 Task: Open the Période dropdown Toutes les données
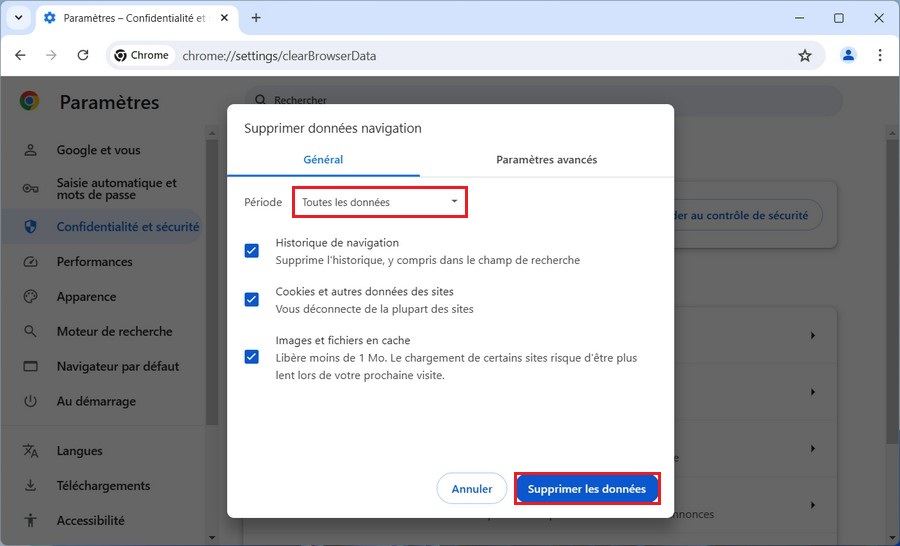click(380, 202)
